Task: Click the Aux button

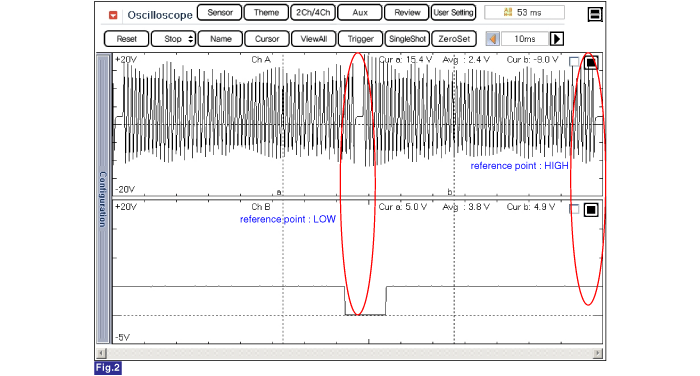Action: pyautogui.click(x=360, y=13)
